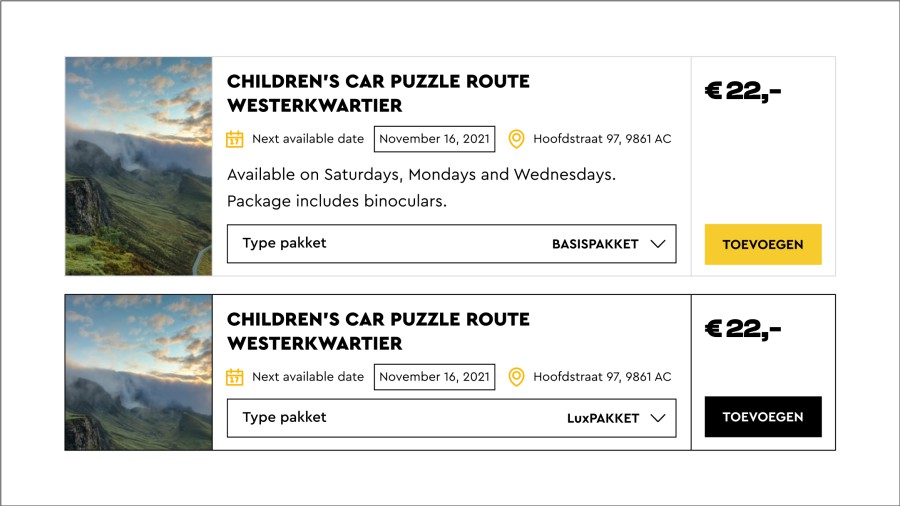Click the top card's Next available date label
The width and height of the screenshot is (900, 506).
(x=308, y=139)
